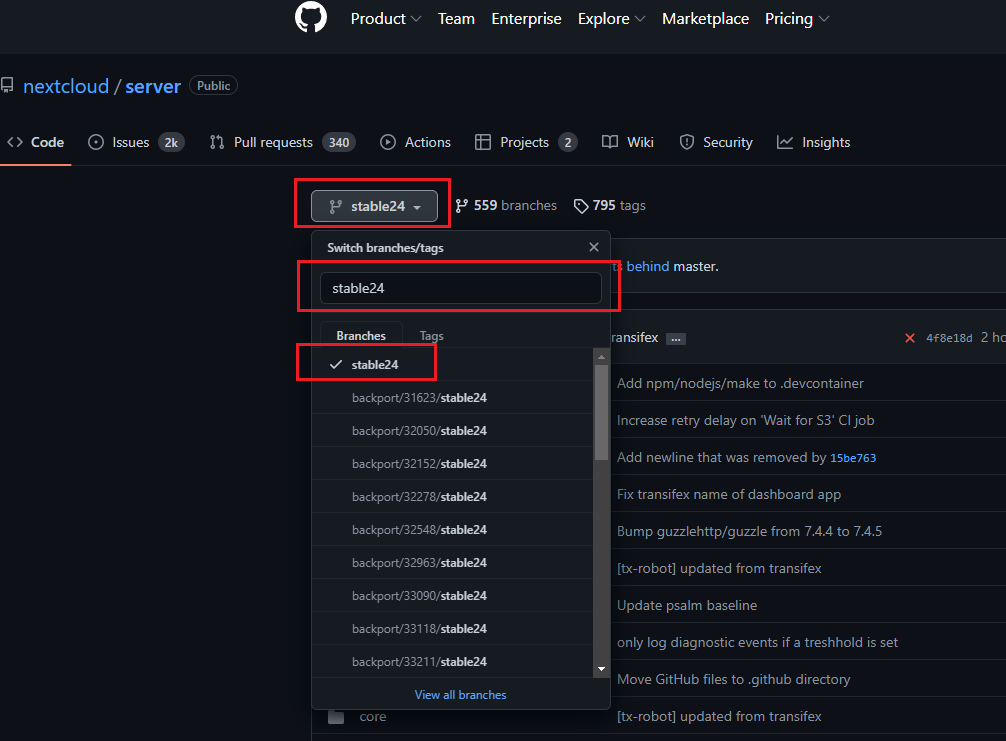The width and height of the screenshot is (1006, 741).
Task: Open 'Bump guzzlehttp/guzzle' commit message
Action: [749, 532]
